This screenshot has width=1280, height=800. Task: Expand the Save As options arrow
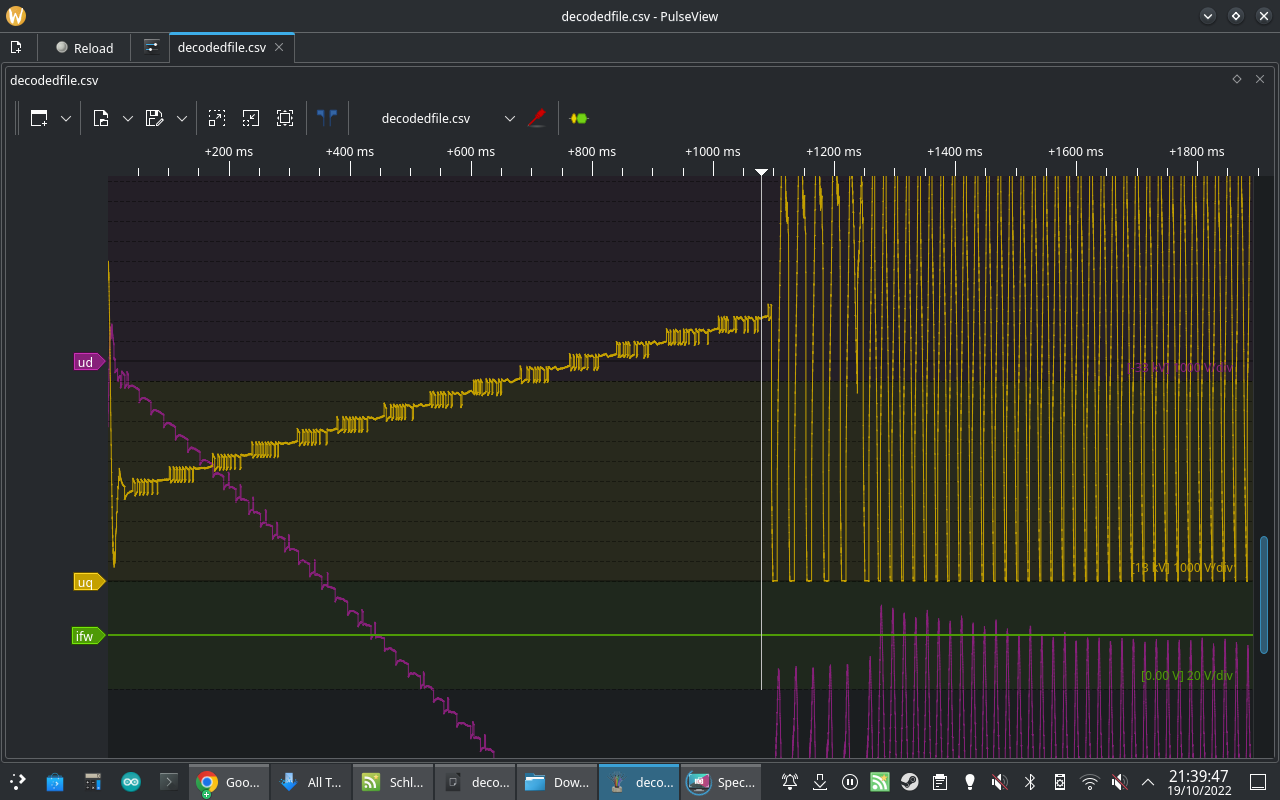181,118
